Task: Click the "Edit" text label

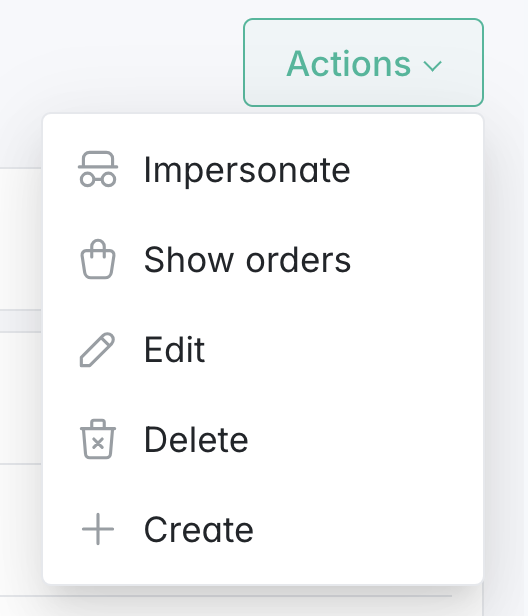Action: point(174,349)
